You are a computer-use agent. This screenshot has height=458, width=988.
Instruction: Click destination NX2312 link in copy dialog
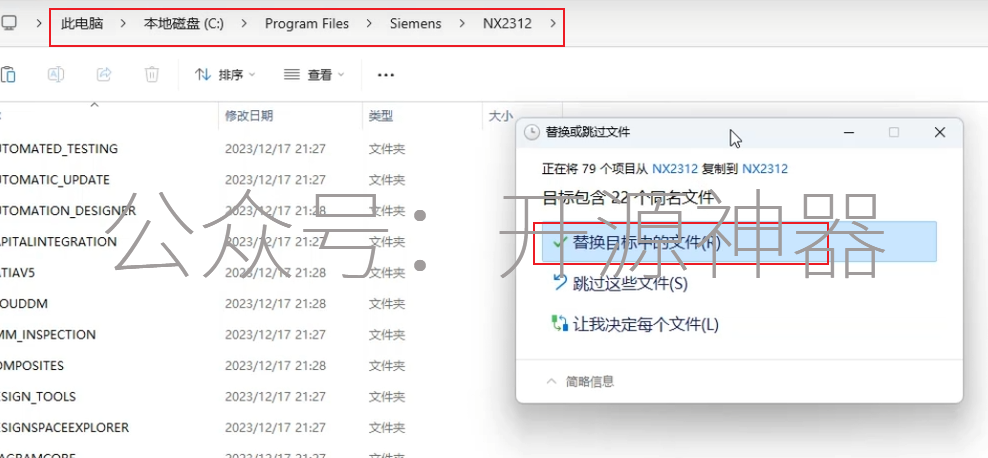(765, 169)
